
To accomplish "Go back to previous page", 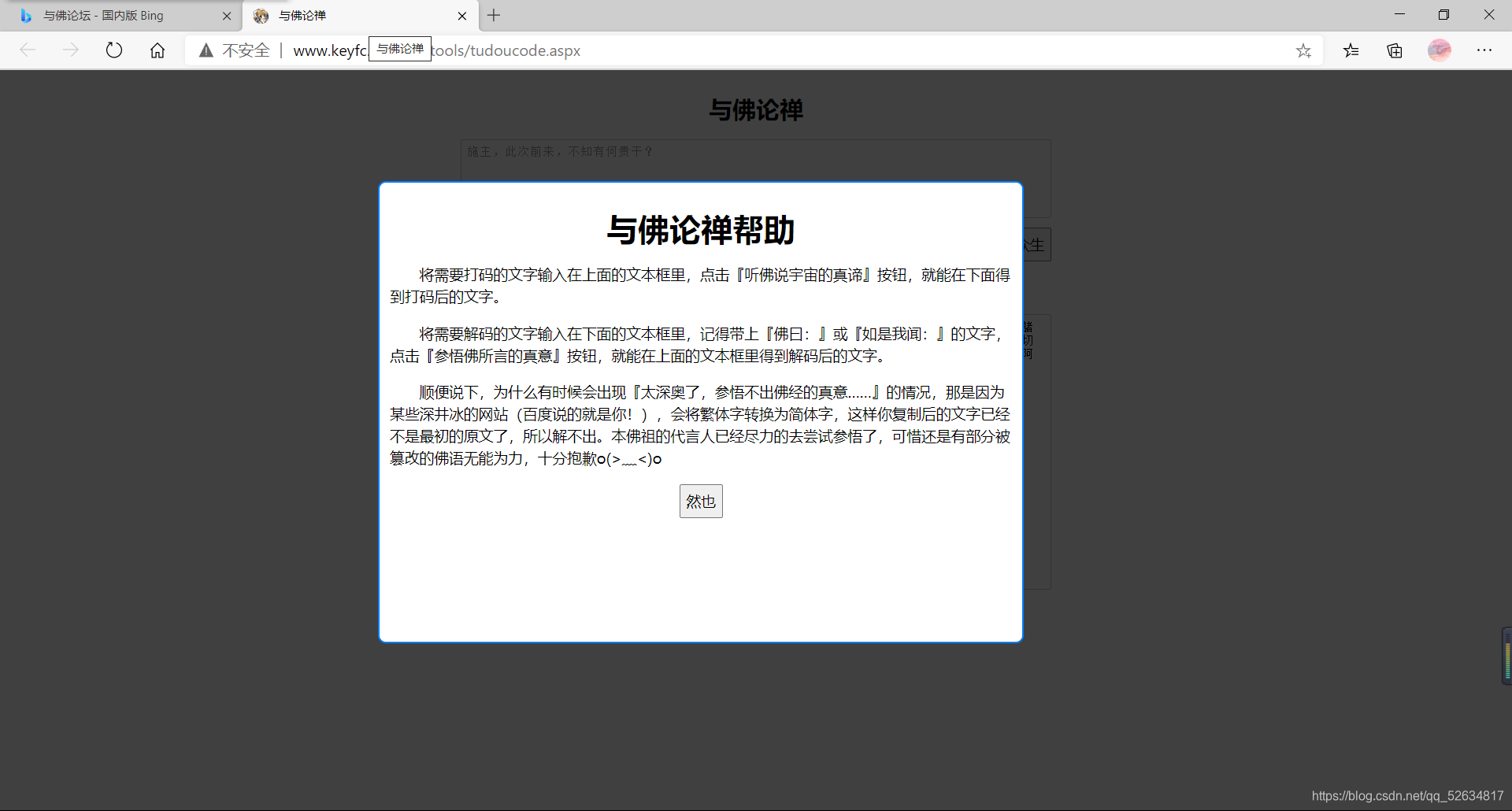I will [28, 50].
